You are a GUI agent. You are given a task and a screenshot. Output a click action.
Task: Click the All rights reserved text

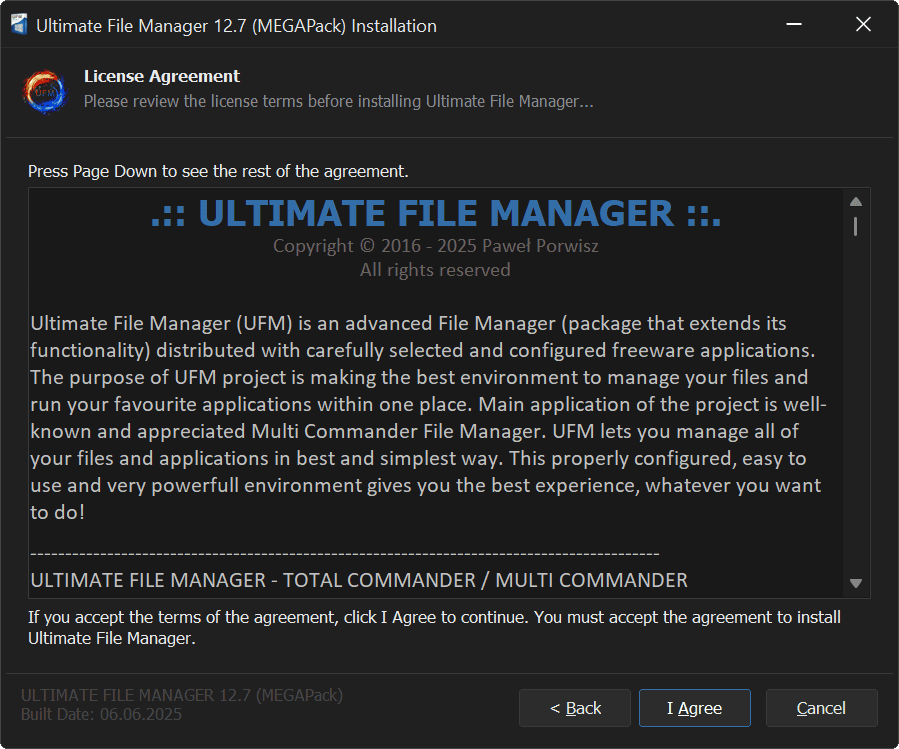(435, 270)
